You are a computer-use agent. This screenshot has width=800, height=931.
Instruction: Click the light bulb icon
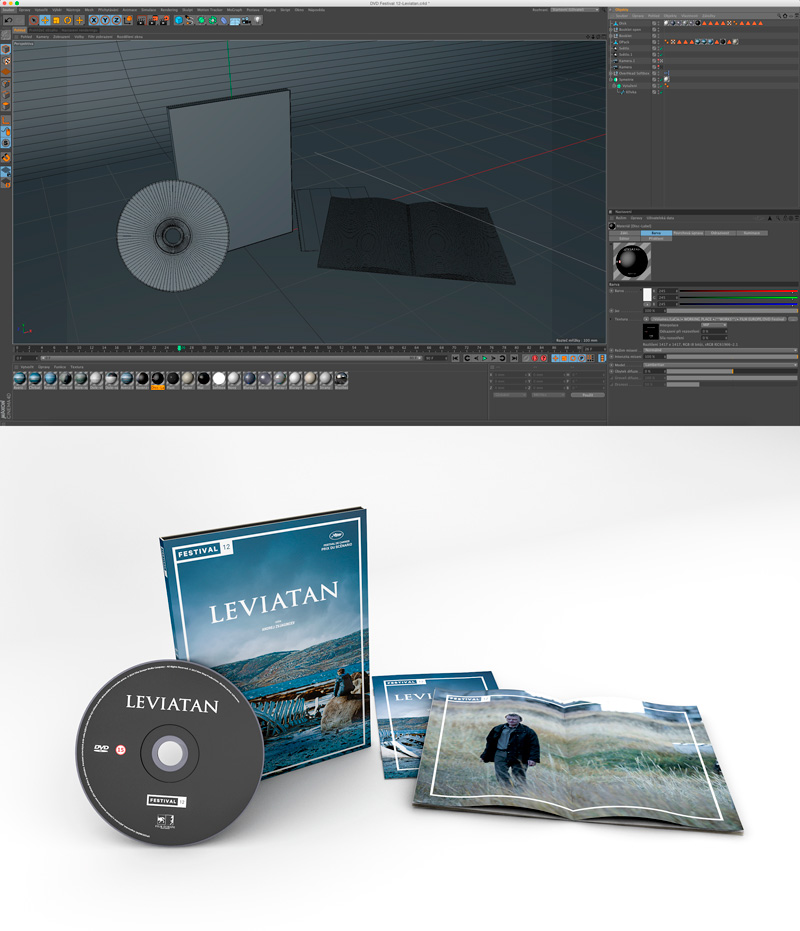pyautogui.click(x=257, y=20)
